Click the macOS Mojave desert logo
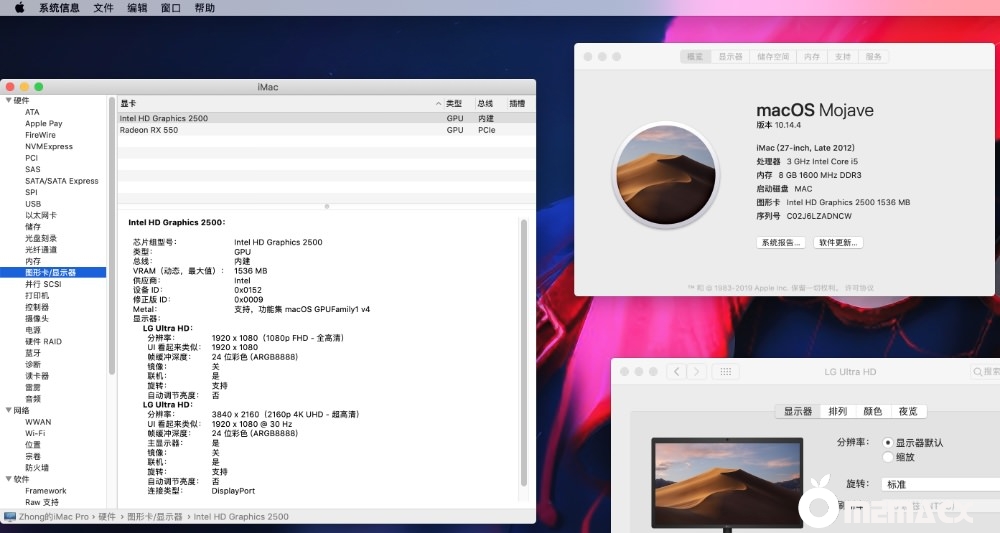The image size is (1000, 533). pos(666,174)
